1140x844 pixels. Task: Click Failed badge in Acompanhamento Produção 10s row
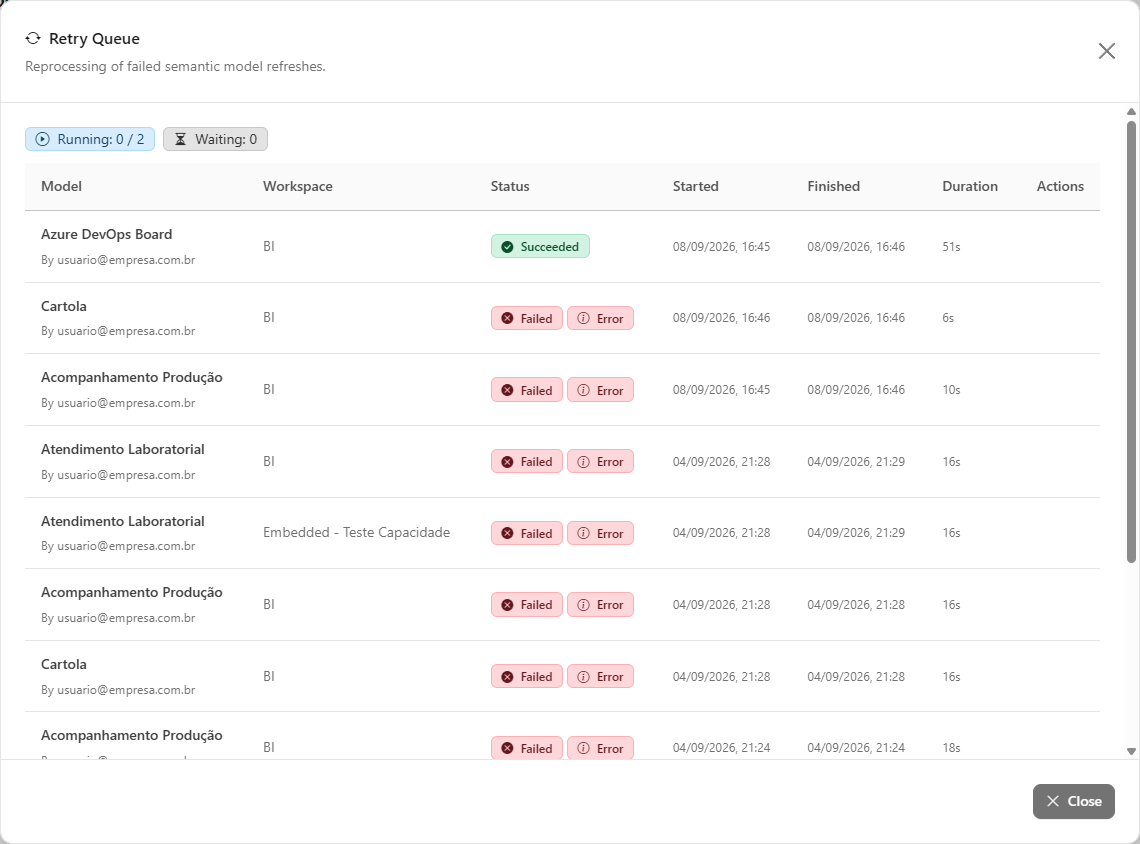coord(527,390)
